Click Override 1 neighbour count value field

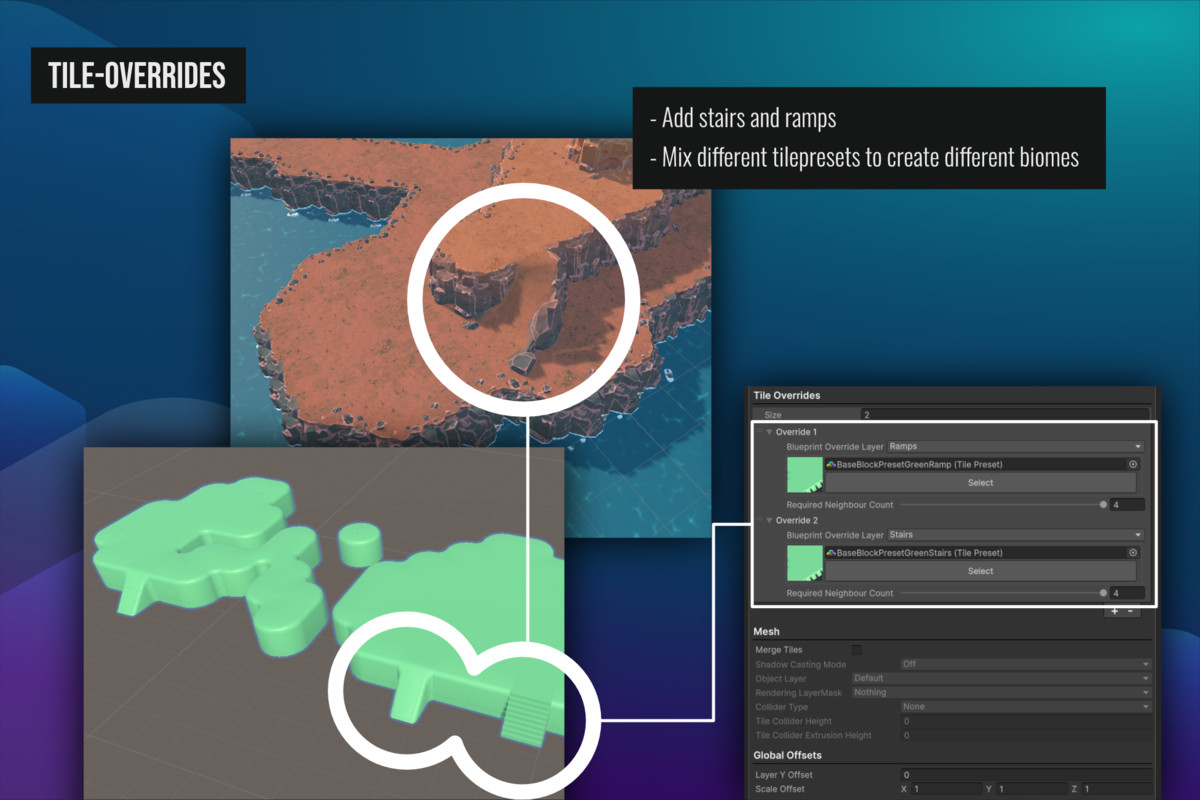pyautogui.click(x=1127, y=505)
